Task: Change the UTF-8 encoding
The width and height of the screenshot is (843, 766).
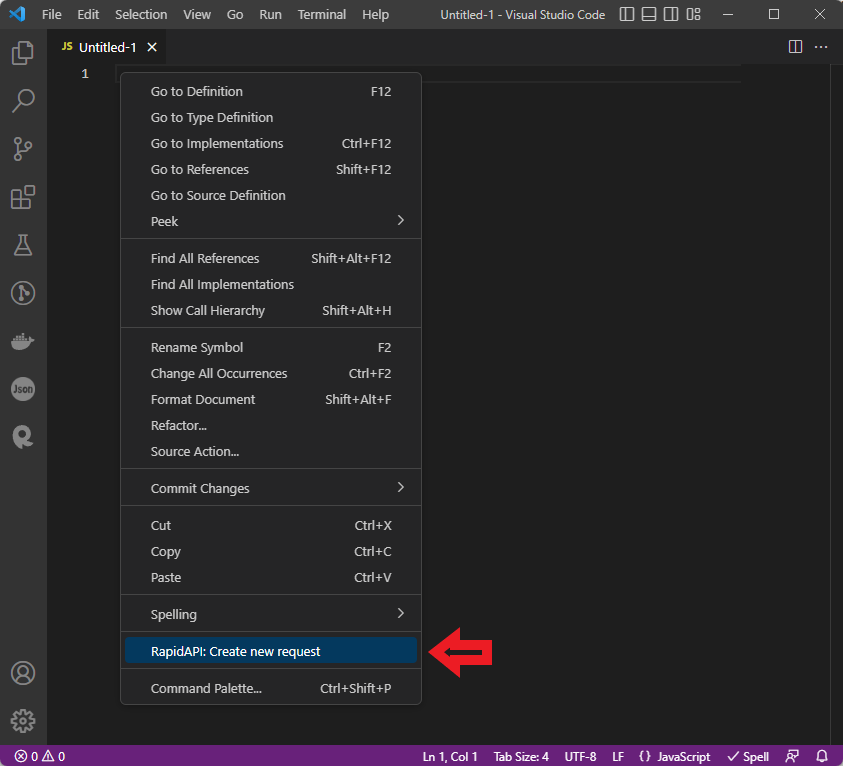Action: pyautogui.click(x=580, y=756)
